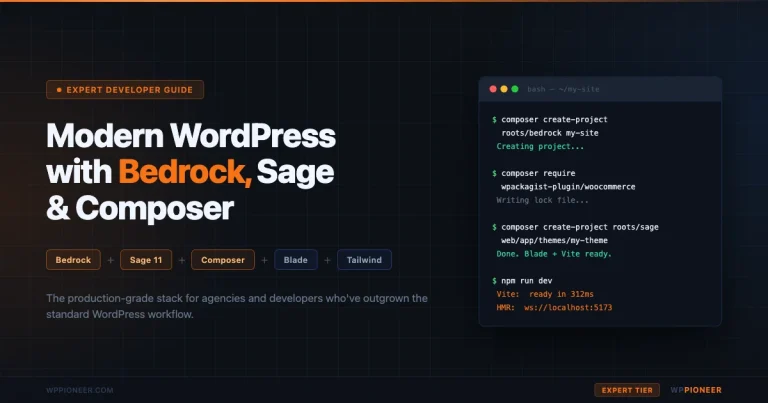
Task: Select the Composer tag pill
Action: tap(223, 260)
